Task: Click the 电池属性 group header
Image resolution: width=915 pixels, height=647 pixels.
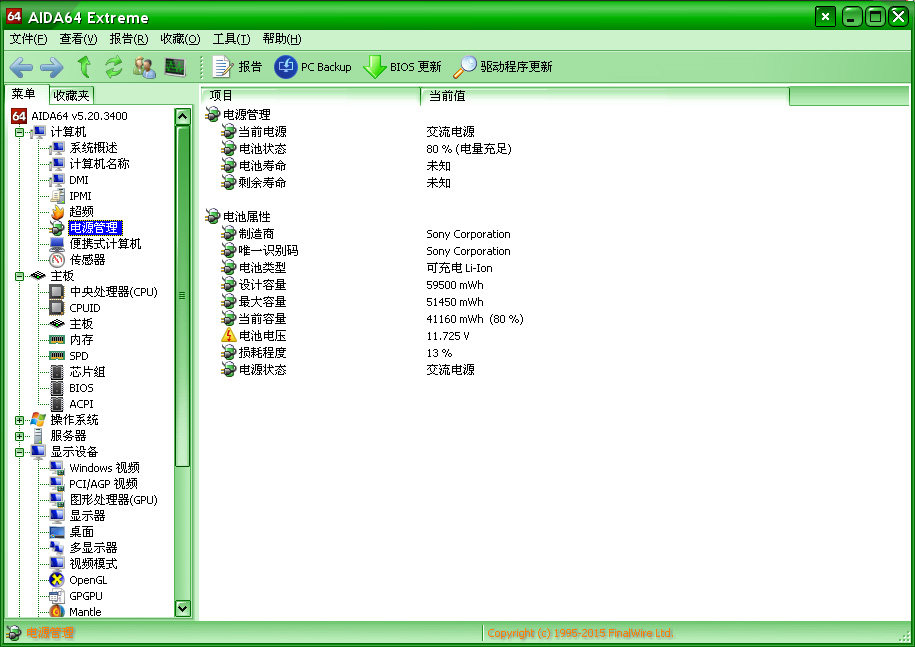Action: click(238, 216)
